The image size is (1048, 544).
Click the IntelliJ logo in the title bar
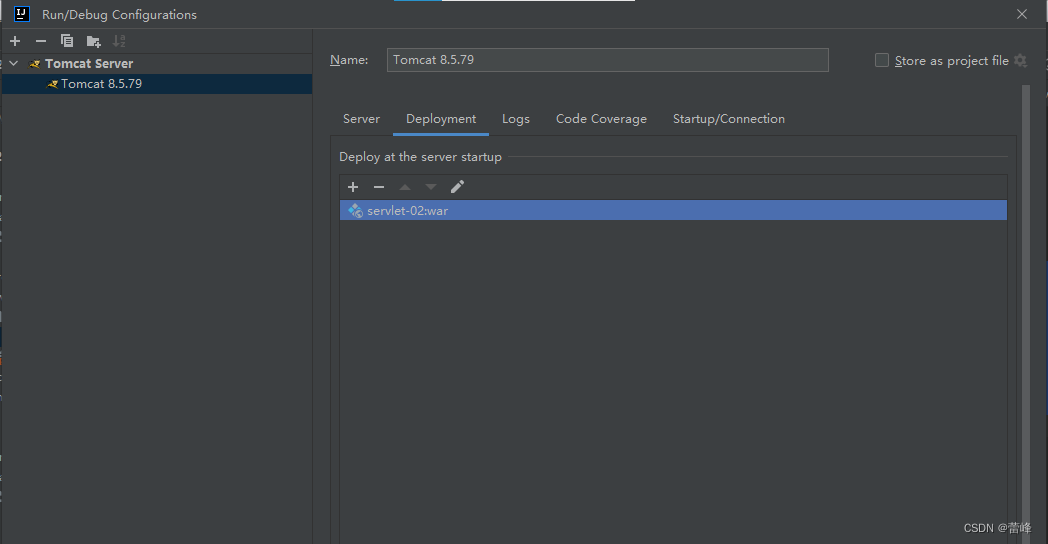click(x=21, y=14)
